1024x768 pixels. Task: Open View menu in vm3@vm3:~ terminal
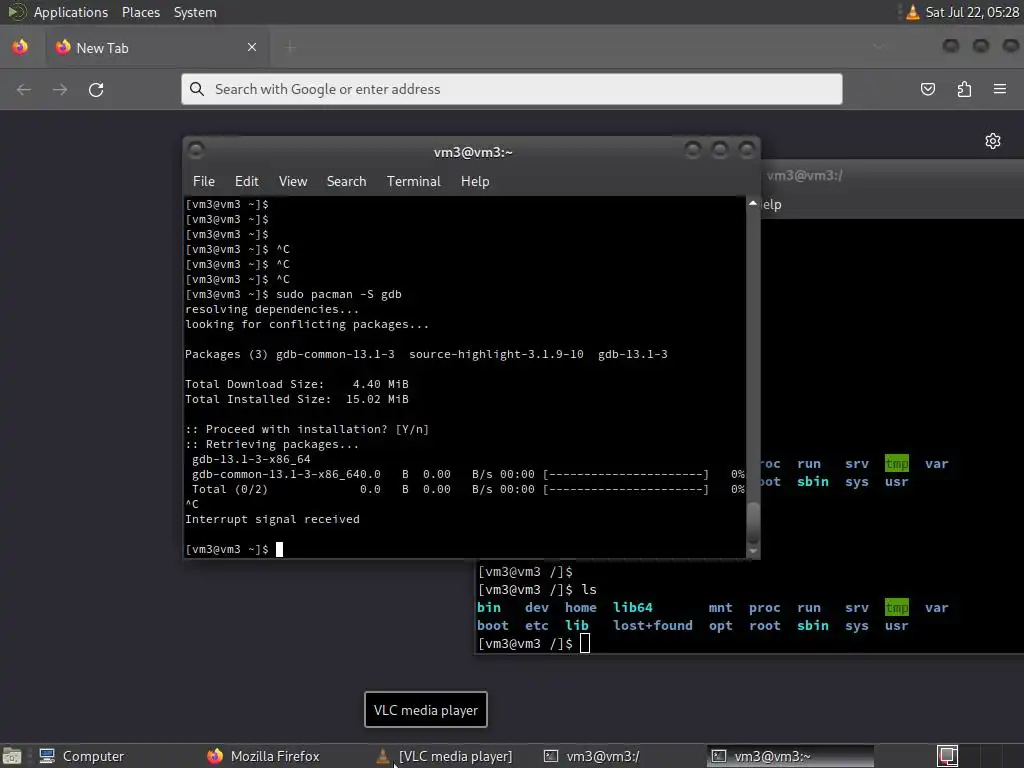point(293,182)
